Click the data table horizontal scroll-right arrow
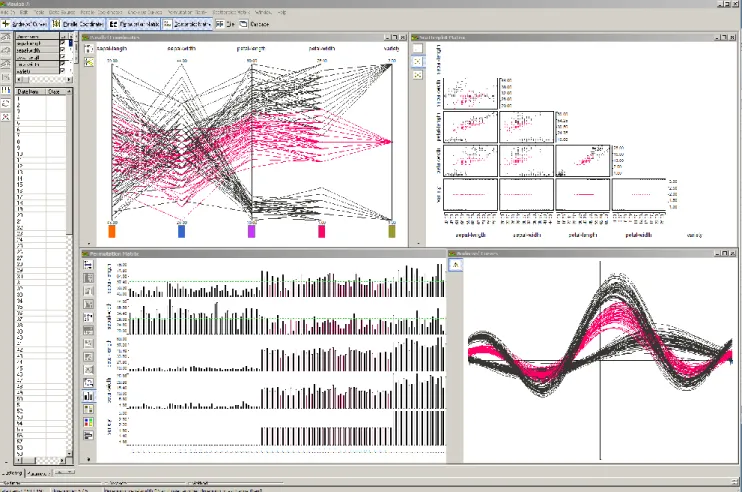Screen dimensions: 742x492 coord(62,460)
